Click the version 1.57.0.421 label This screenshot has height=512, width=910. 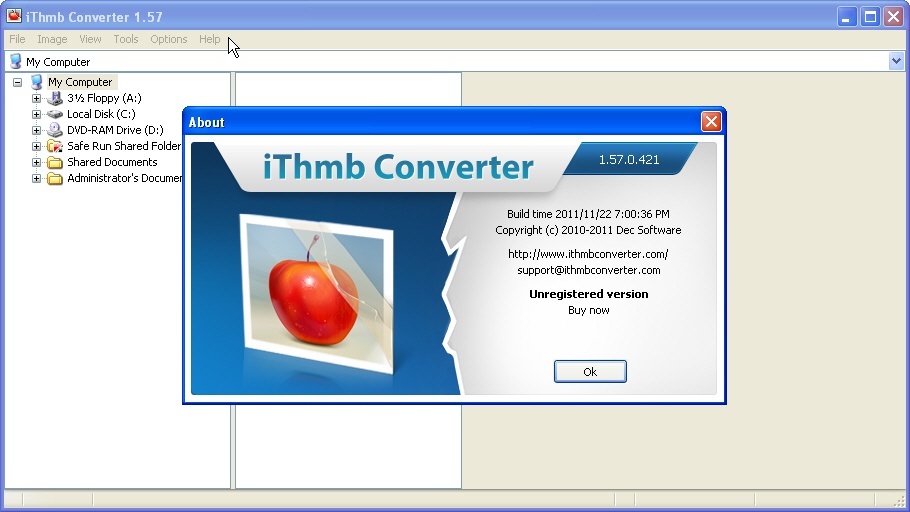coord(629,160)
